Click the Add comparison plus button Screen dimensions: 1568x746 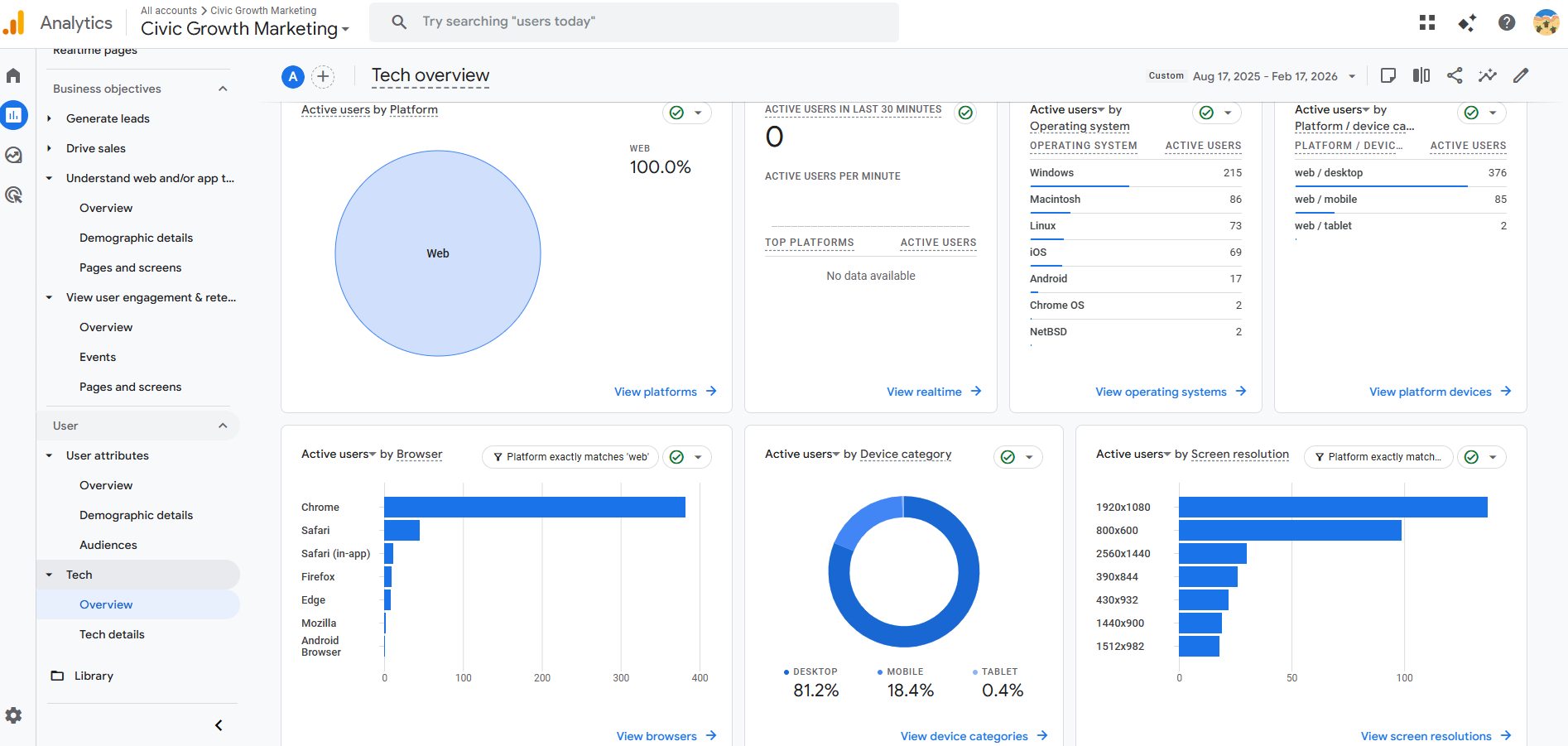click(323, 77)
